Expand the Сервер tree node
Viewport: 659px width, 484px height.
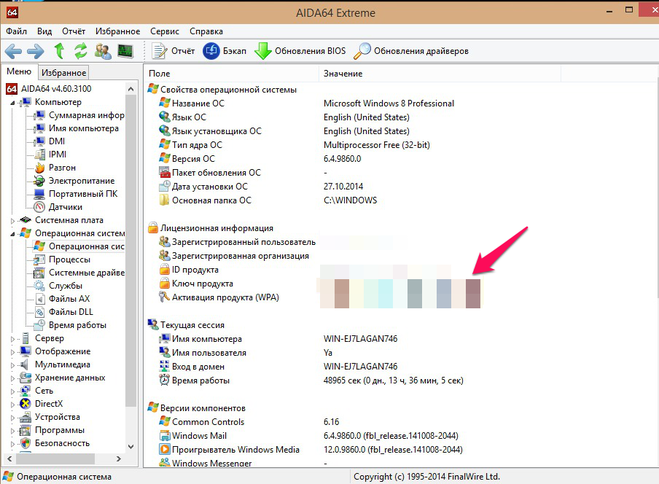(13, 339)
